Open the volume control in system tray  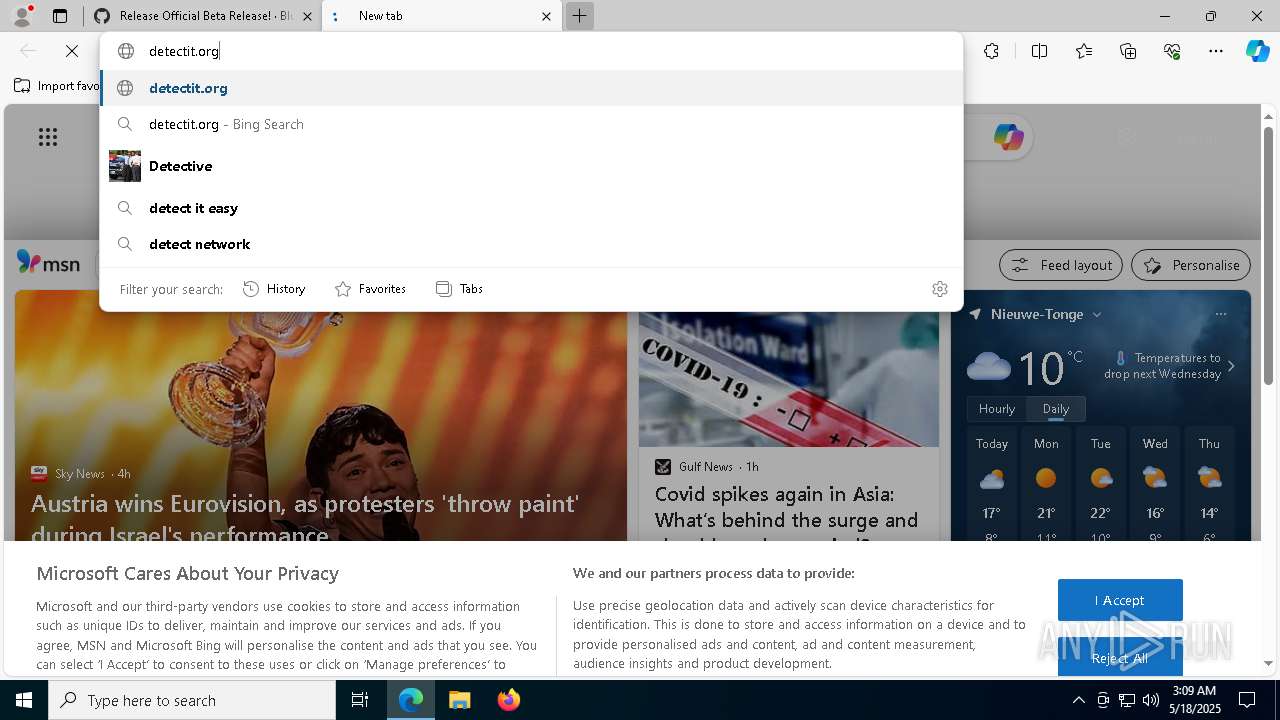1151,700
